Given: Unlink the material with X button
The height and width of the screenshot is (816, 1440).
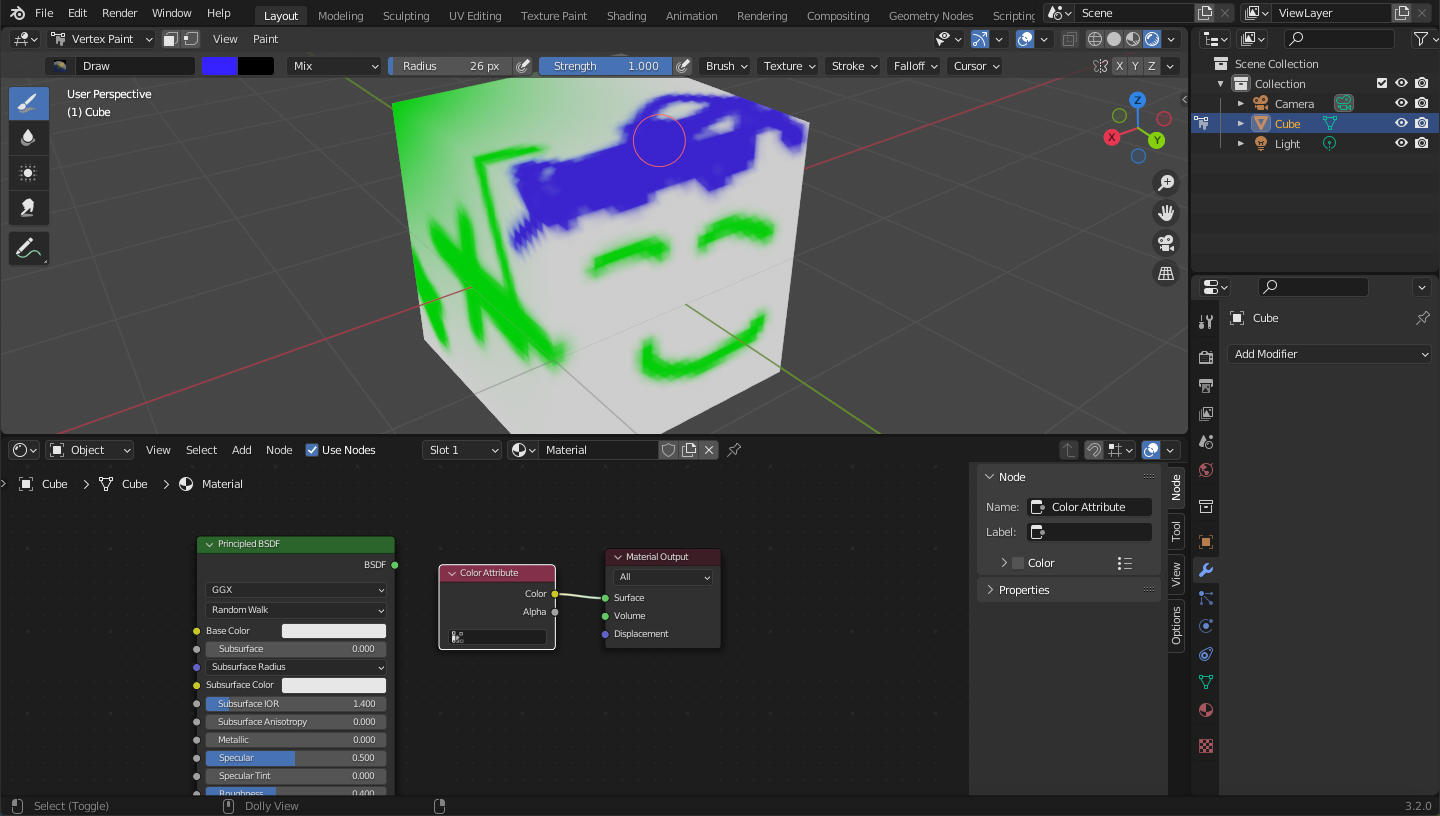Looking at the screenshot, I should (x=709, y=450).
